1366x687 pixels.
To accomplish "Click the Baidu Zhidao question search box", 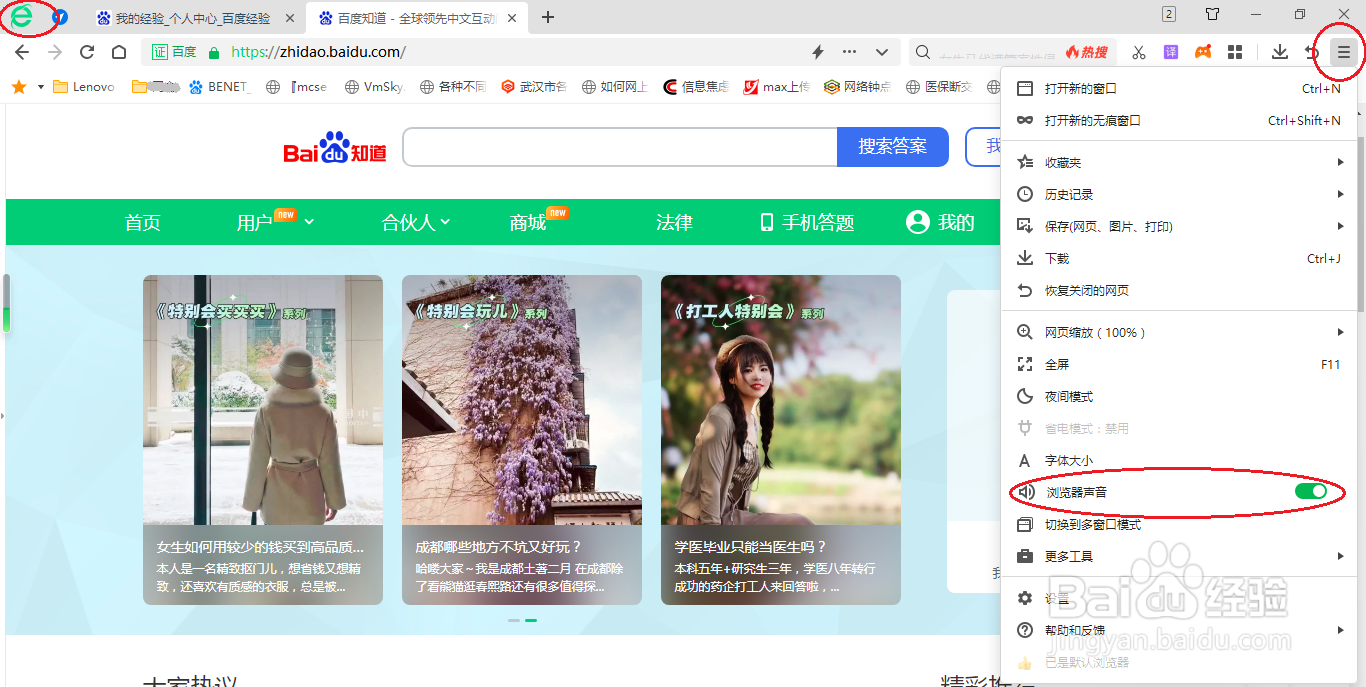I will 620,147.
